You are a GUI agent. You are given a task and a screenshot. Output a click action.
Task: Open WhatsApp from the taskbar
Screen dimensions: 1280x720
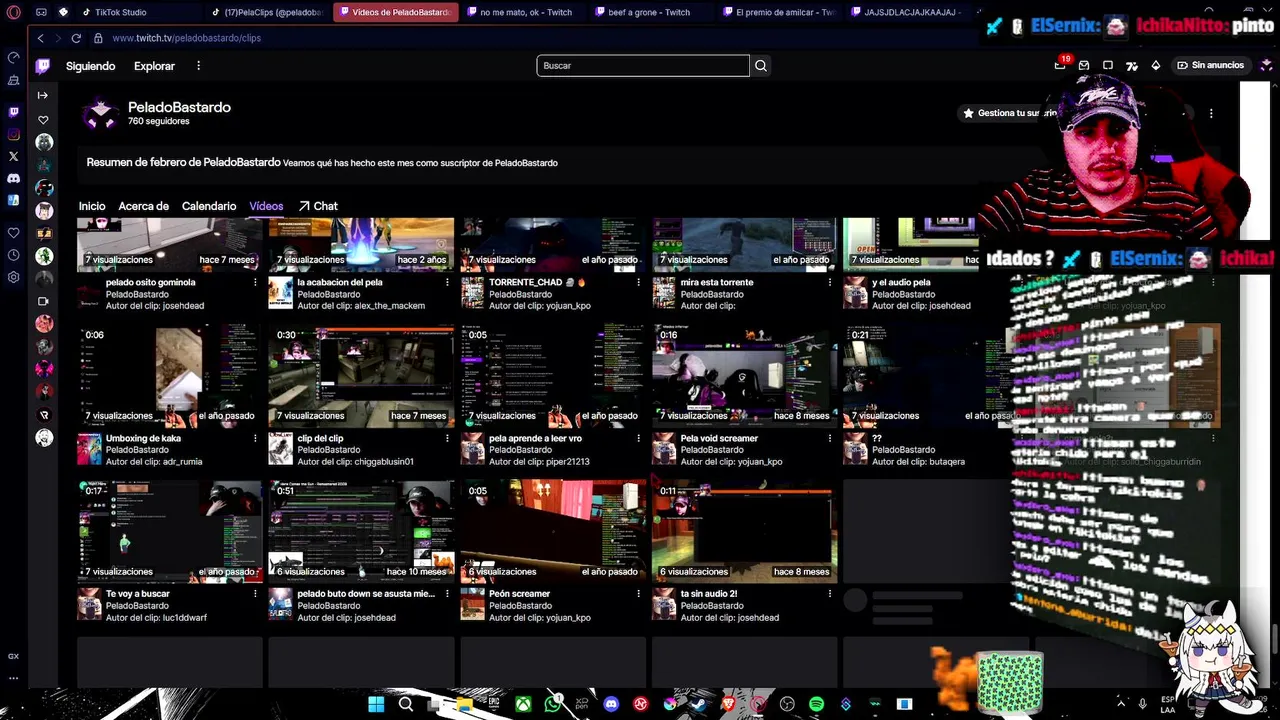553,704
